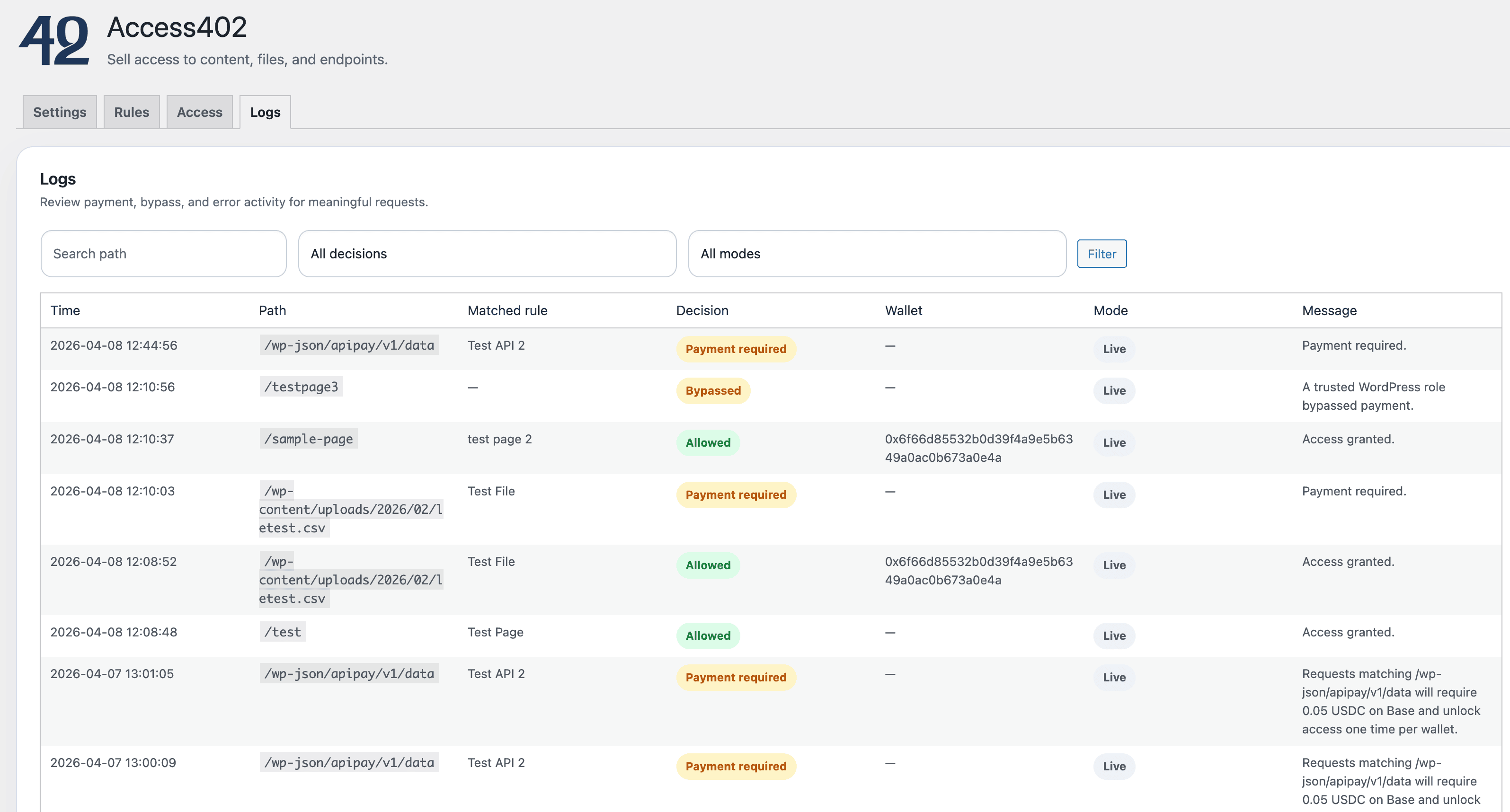Image resolution: width=1510 pixels, height=812 pixels.
Task: Click the Time column header
Action: [x=65, y=310]
